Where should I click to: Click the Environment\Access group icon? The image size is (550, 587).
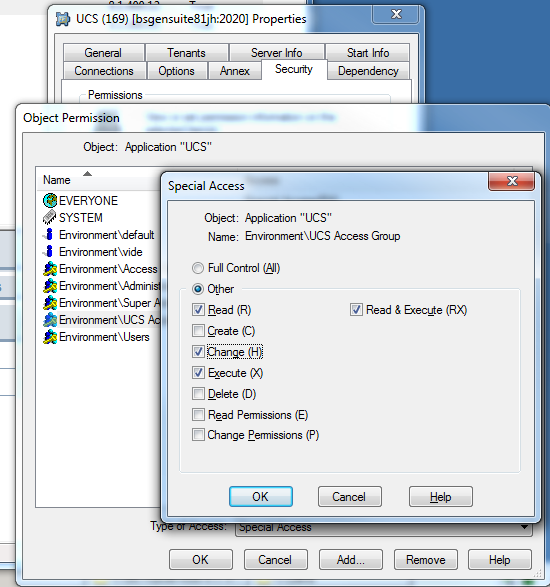[x=50, y=269]
